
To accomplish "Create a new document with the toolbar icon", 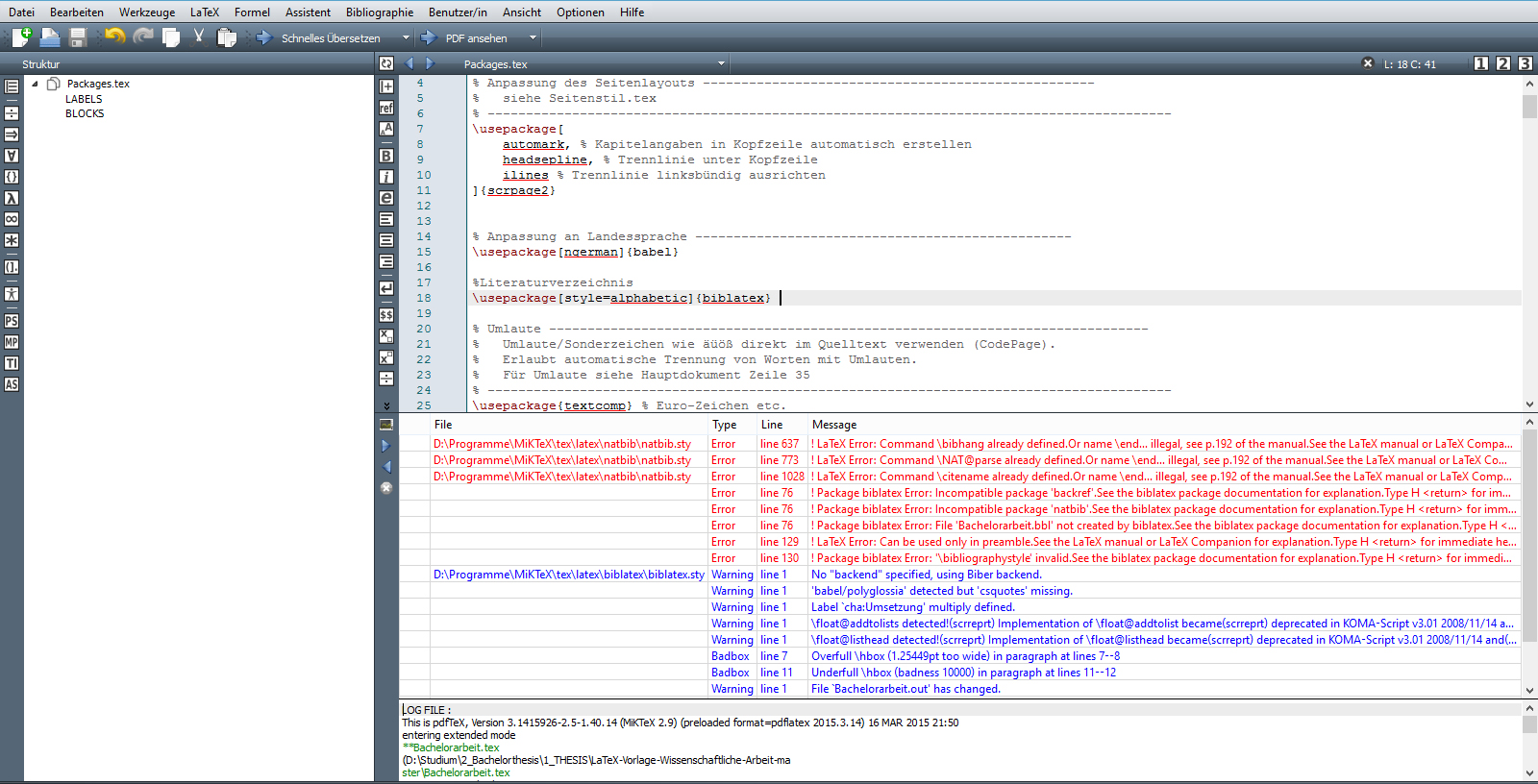I will 21,37.
